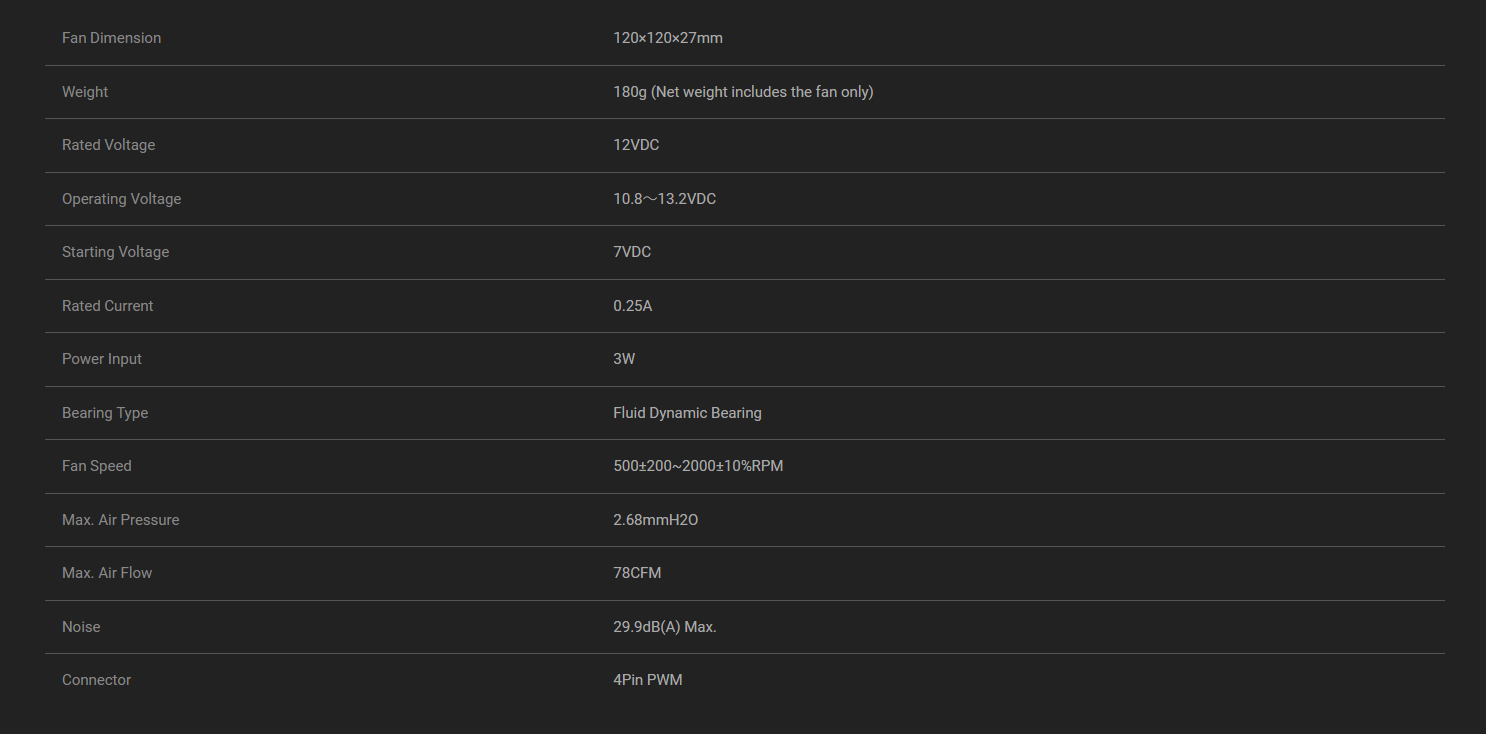Select the 78CFM air flow value
Screen dimensions: 1486x734
637,573
